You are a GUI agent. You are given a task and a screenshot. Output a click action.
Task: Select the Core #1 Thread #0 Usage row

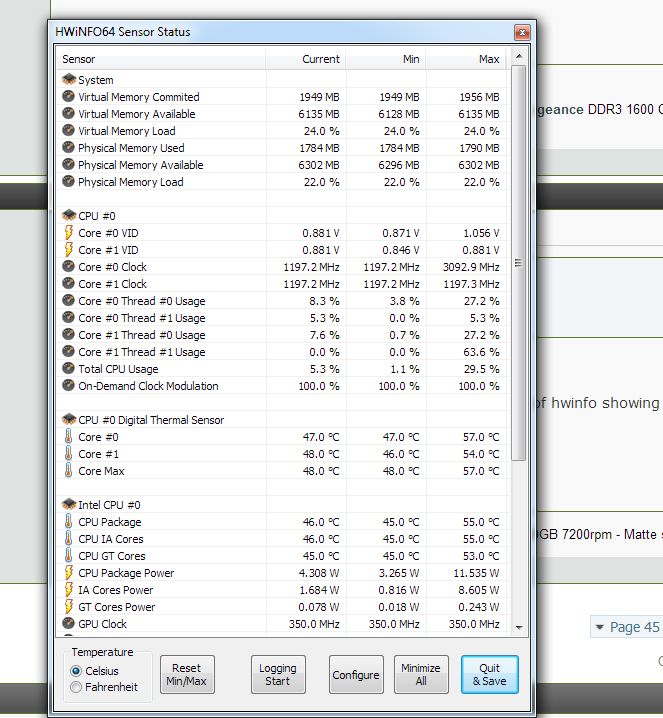click(281, 335)
